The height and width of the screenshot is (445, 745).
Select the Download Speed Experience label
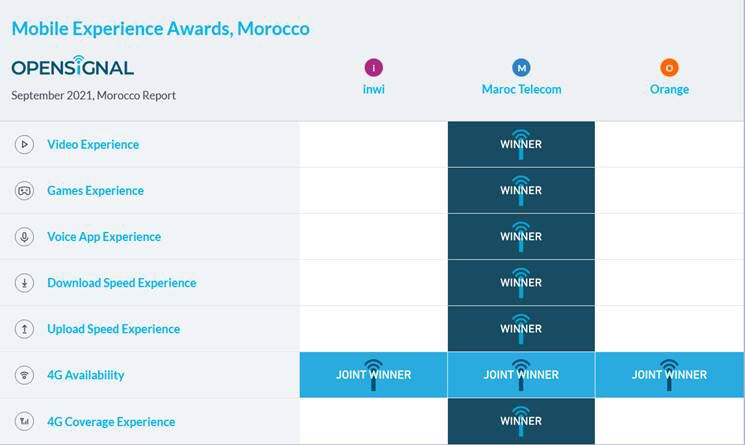point(121,283)
